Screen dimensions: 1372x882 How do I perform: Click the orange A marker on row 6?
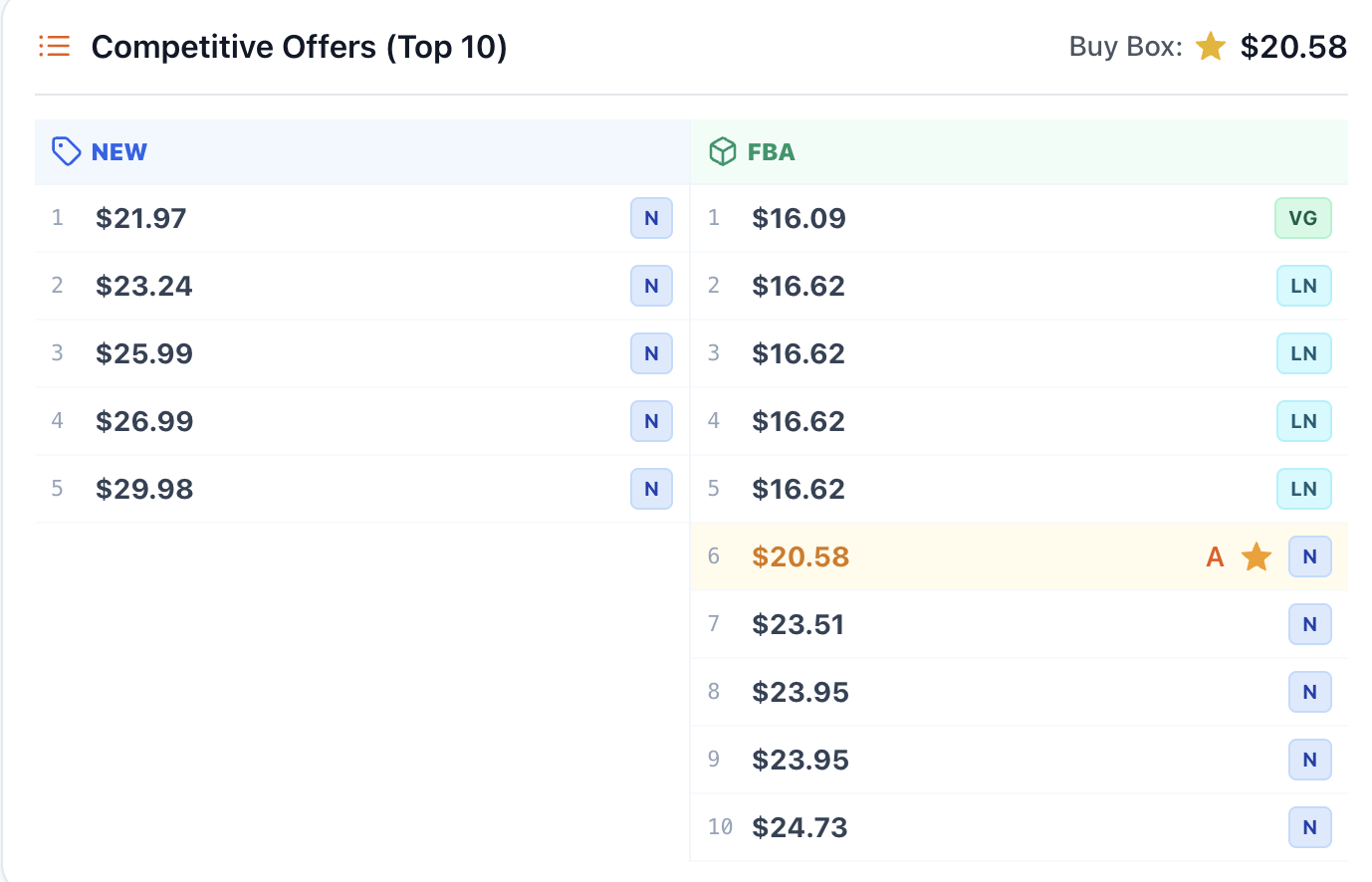[x=1215, y=556]
